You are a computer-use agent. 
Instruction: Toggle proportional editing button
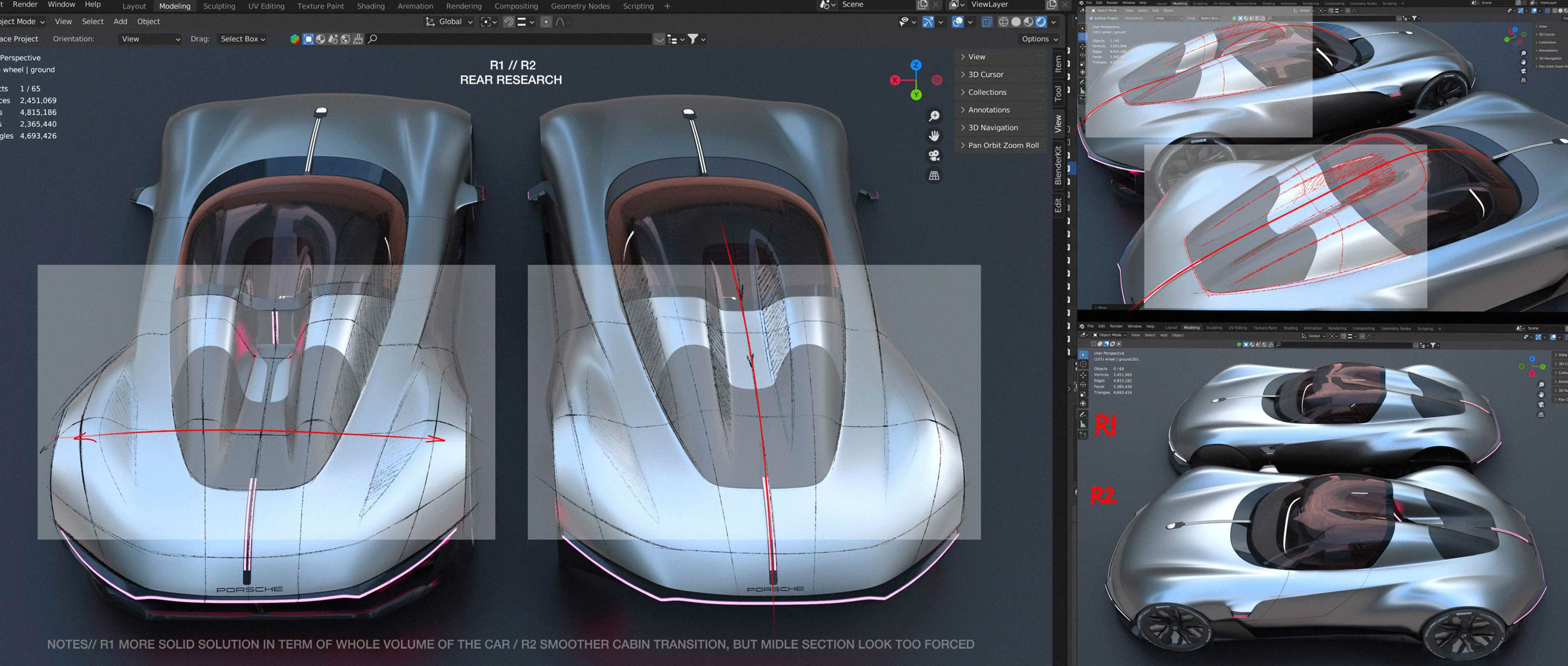point(546,22)
